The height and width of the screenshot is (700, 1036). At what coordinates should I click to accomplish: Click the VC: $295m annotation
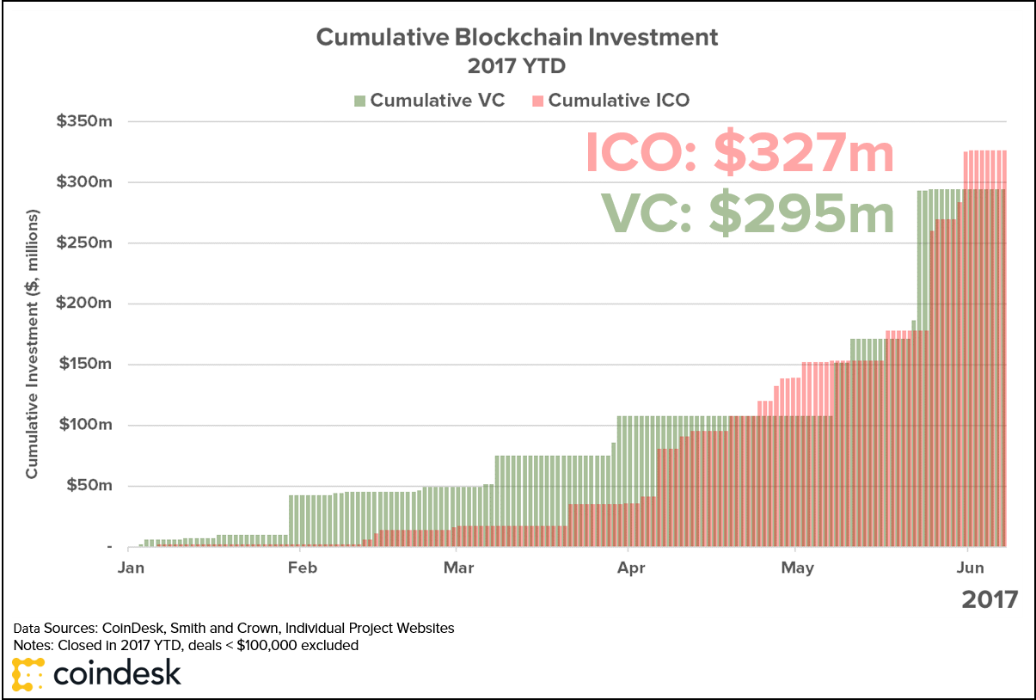coord(747,213)
